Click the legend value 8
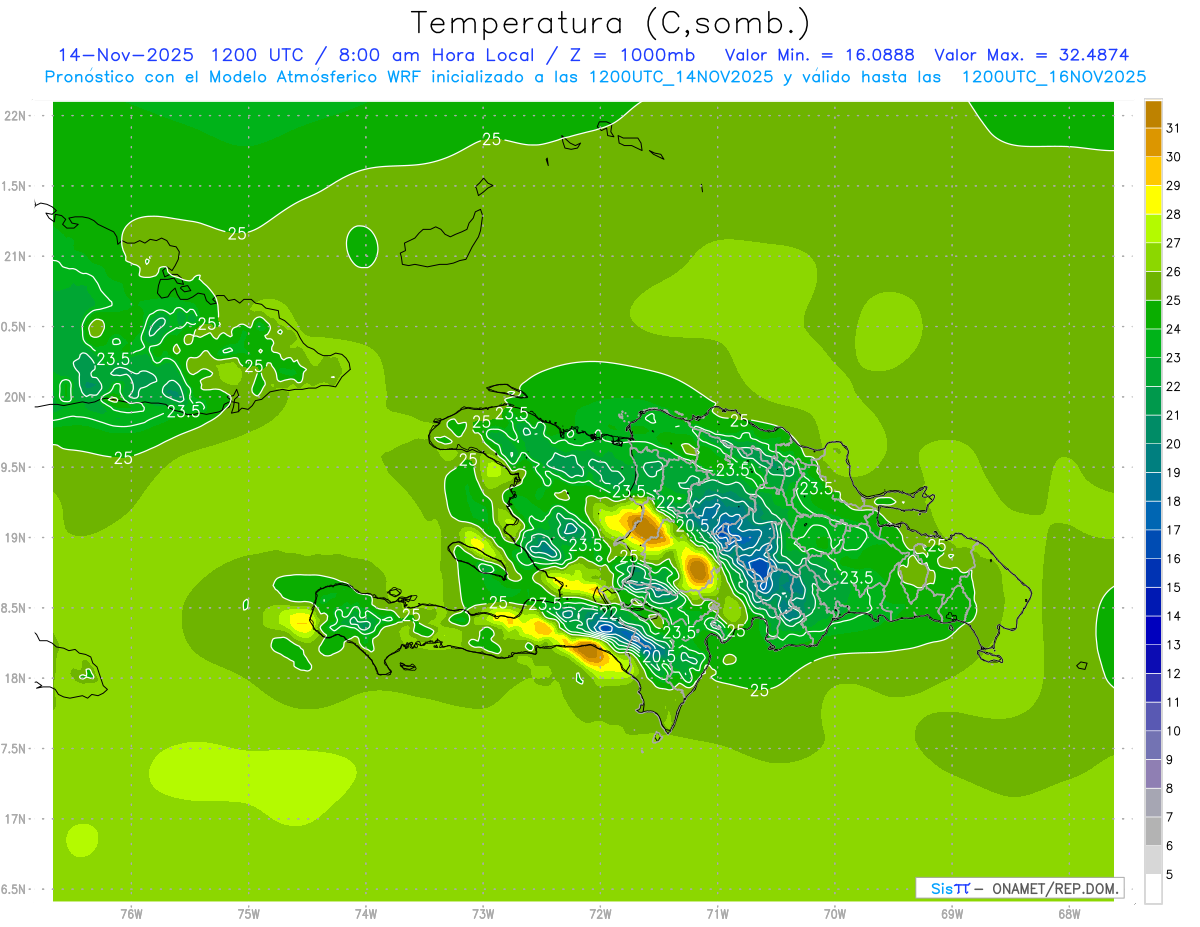This screenshot has height=927, width=1200. point(1170,788)
